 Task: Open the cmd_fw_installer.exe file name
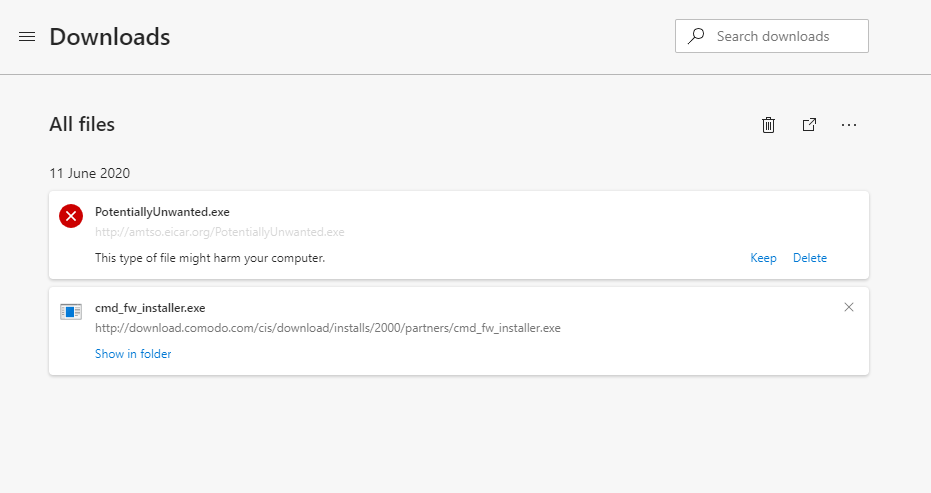point(150,308)
